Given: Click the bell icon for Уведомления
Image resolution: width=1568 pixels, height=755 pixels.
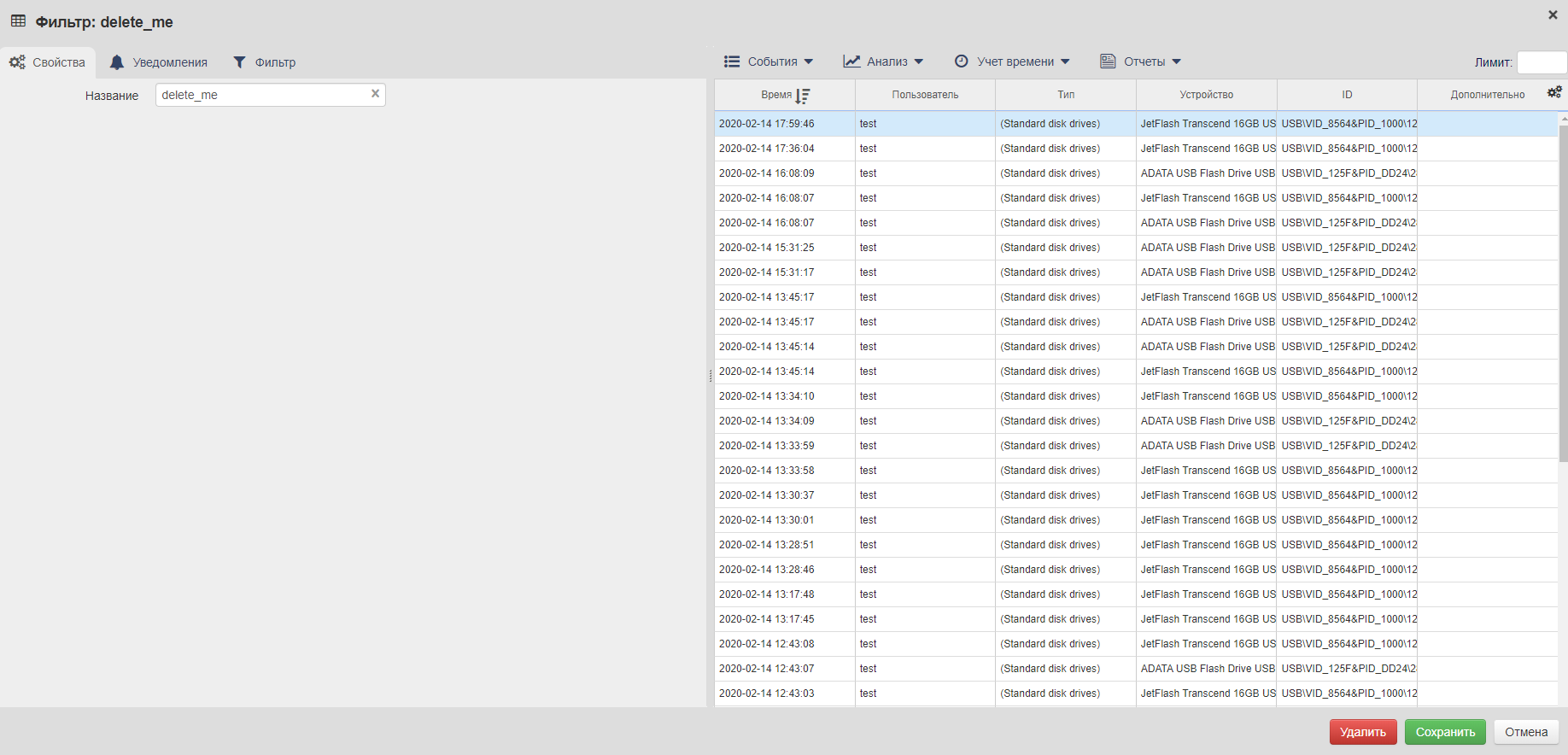Looking at the screenshot, I should 117,62.
